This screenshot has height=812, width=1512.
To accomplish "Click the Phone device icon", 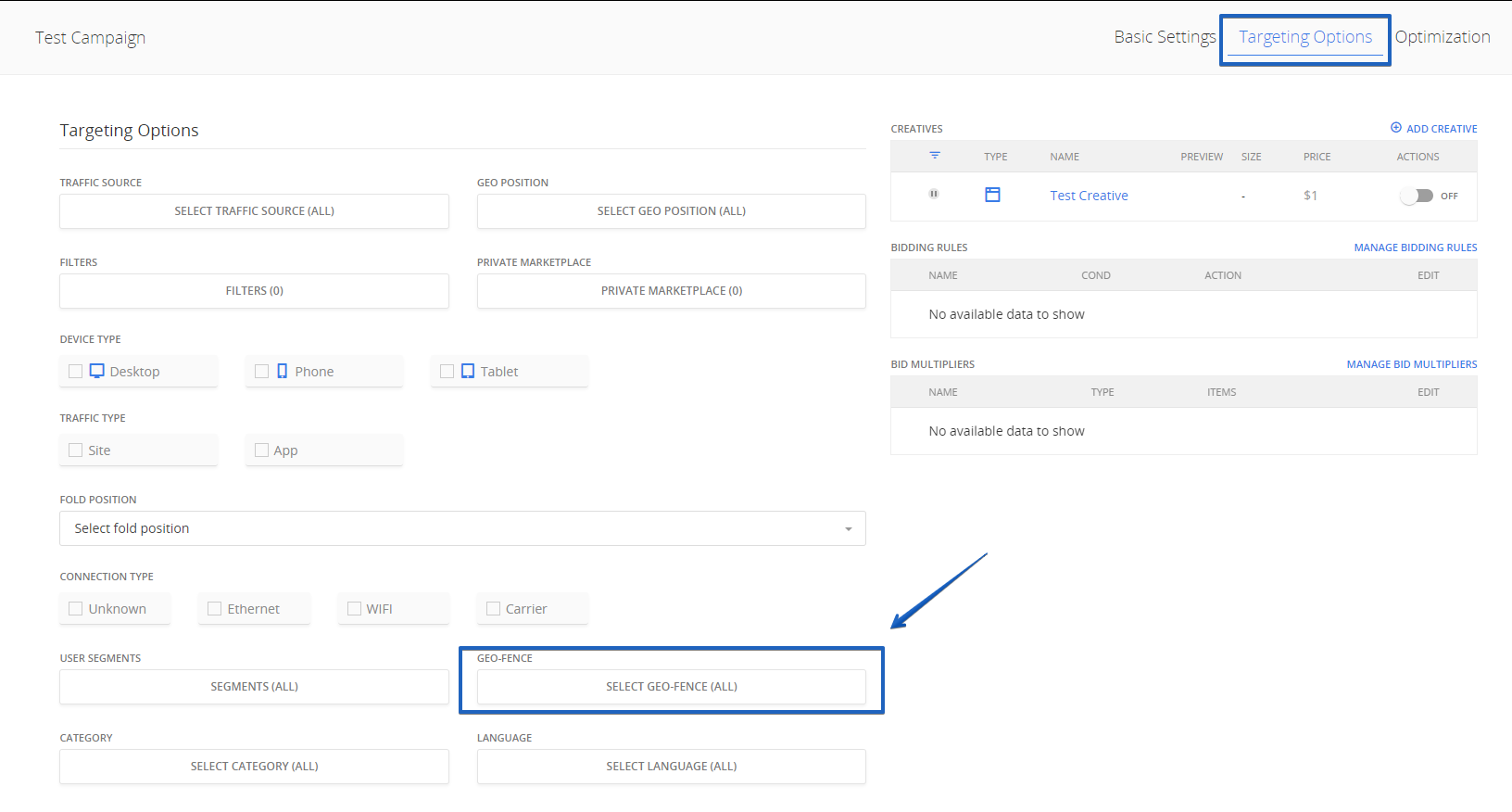I will (283, 371).
